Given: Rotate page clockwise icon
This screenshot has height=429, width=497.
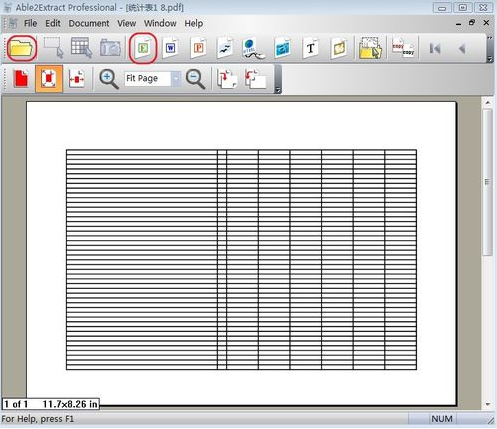Looking at the screenshot, I should [x=227, y=79].
